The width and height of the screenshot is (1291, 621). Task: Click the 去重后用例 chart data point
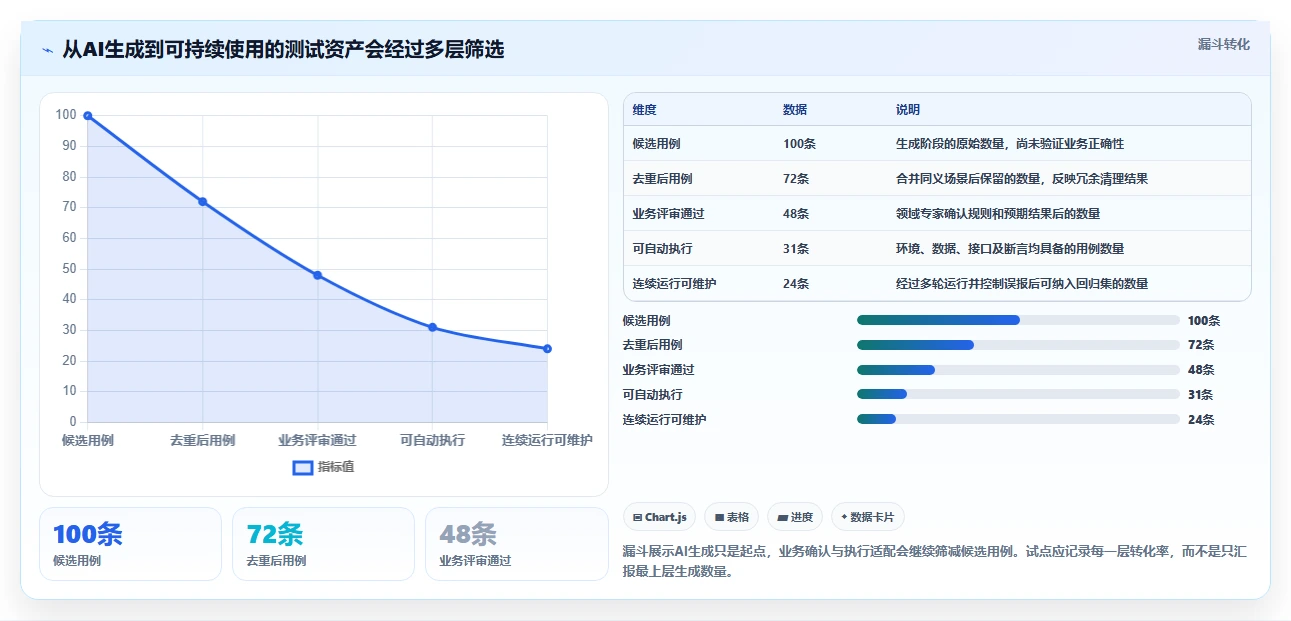[202, 202]
